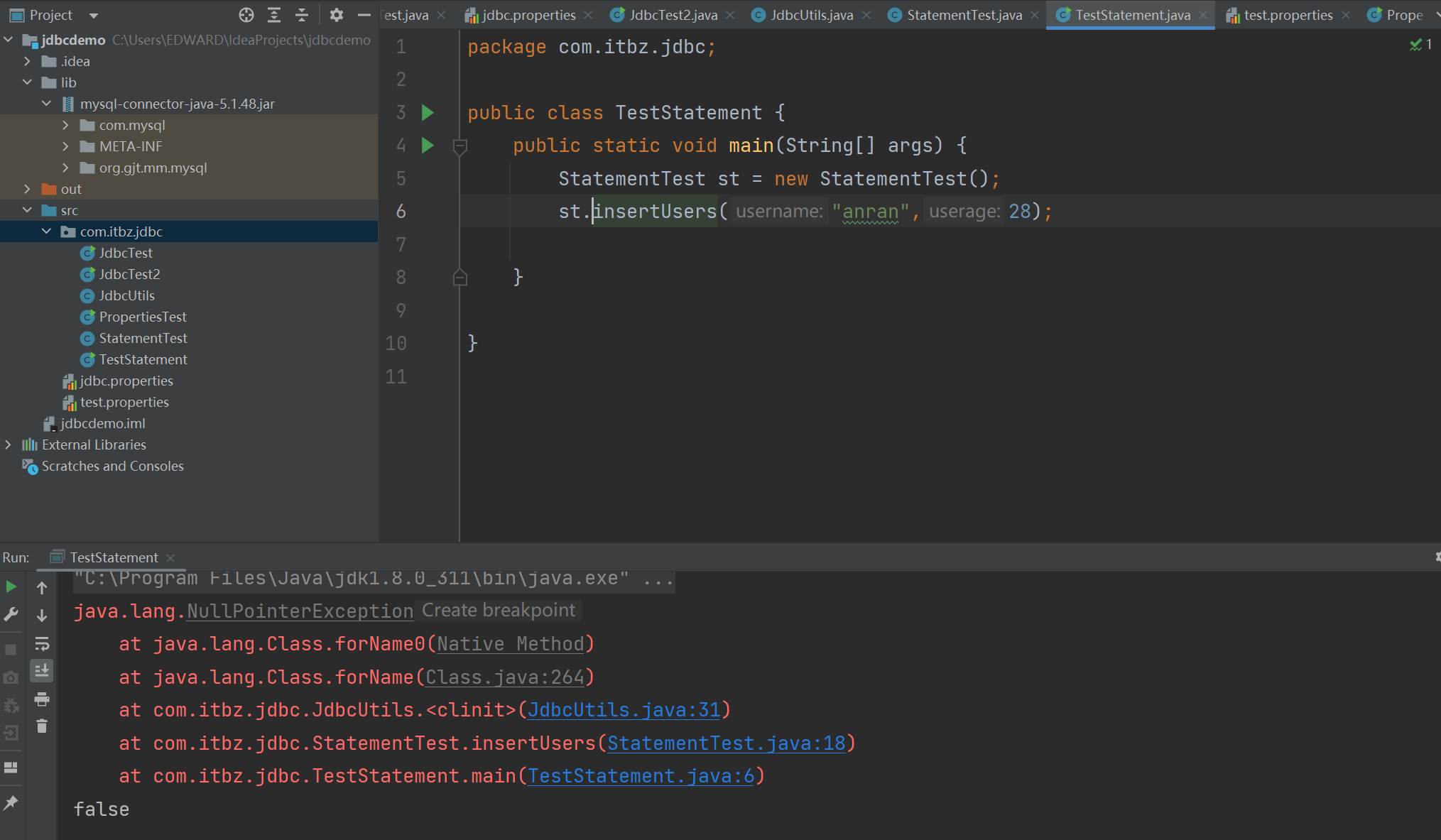The image size is (1441, 840).
Task: Open JdbcUtils.java:31 stack trace link
Action: click(x=624, y=710)
